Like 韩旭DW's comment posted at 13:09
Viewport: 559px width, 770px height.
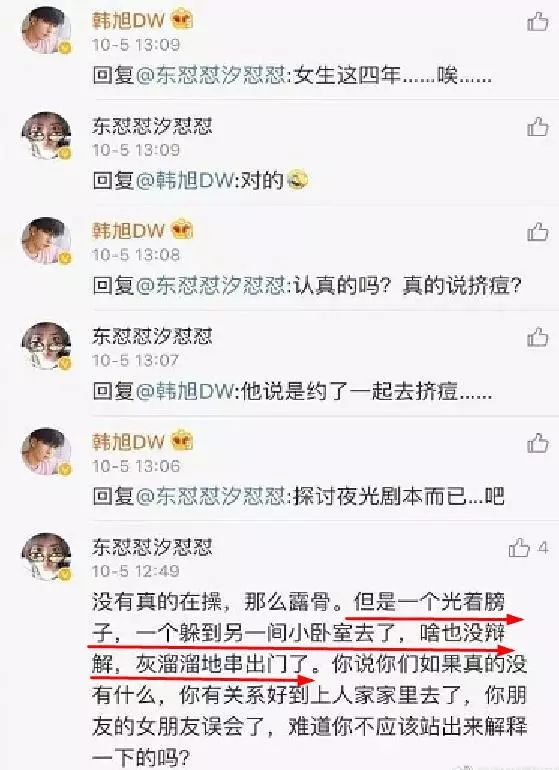pos(537,22)
